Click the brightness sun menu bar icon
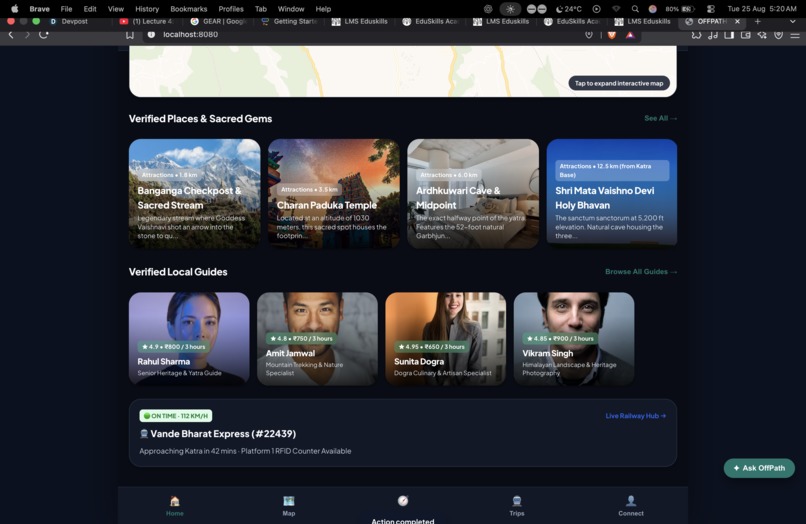Image resolution: width=806 pixels, height=524 pixels. pos(510,9)
